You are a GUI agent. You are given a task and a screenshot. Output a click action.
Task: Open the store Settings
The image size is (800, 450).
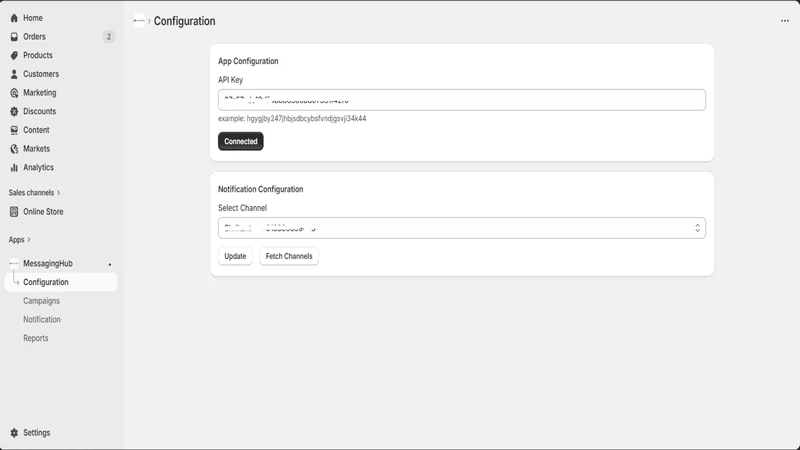[x=36, y=433]
